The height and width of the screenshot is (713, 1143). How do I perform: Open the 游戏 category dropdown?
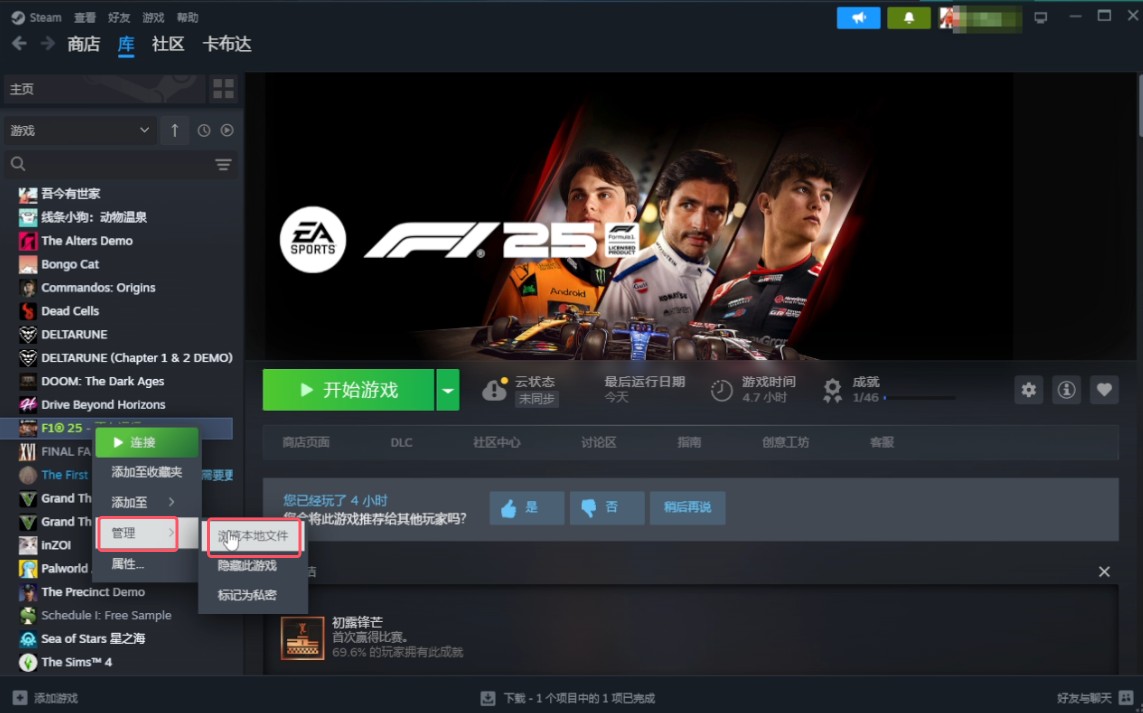click(x=79, y=130)
